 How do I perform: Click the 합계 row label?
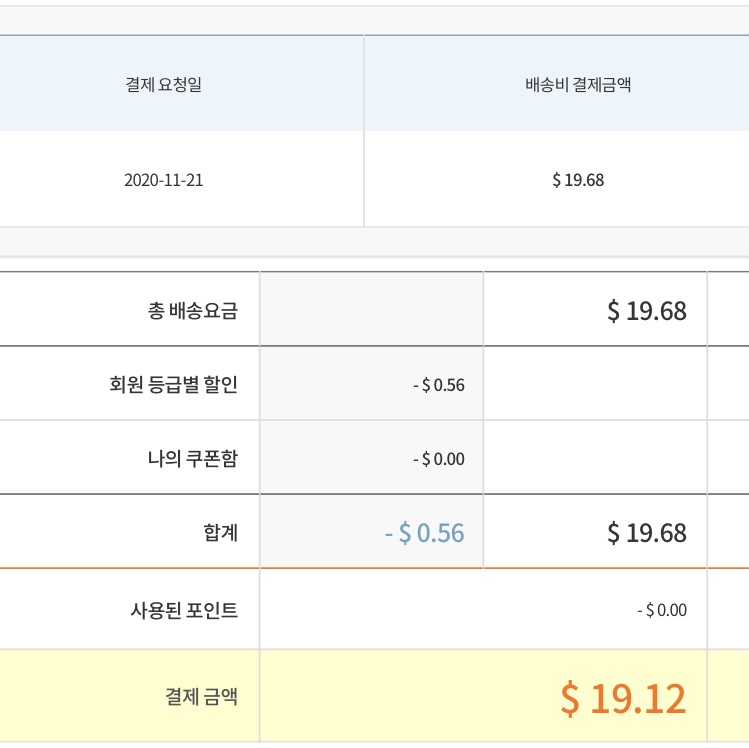click(x=220, y=533)
